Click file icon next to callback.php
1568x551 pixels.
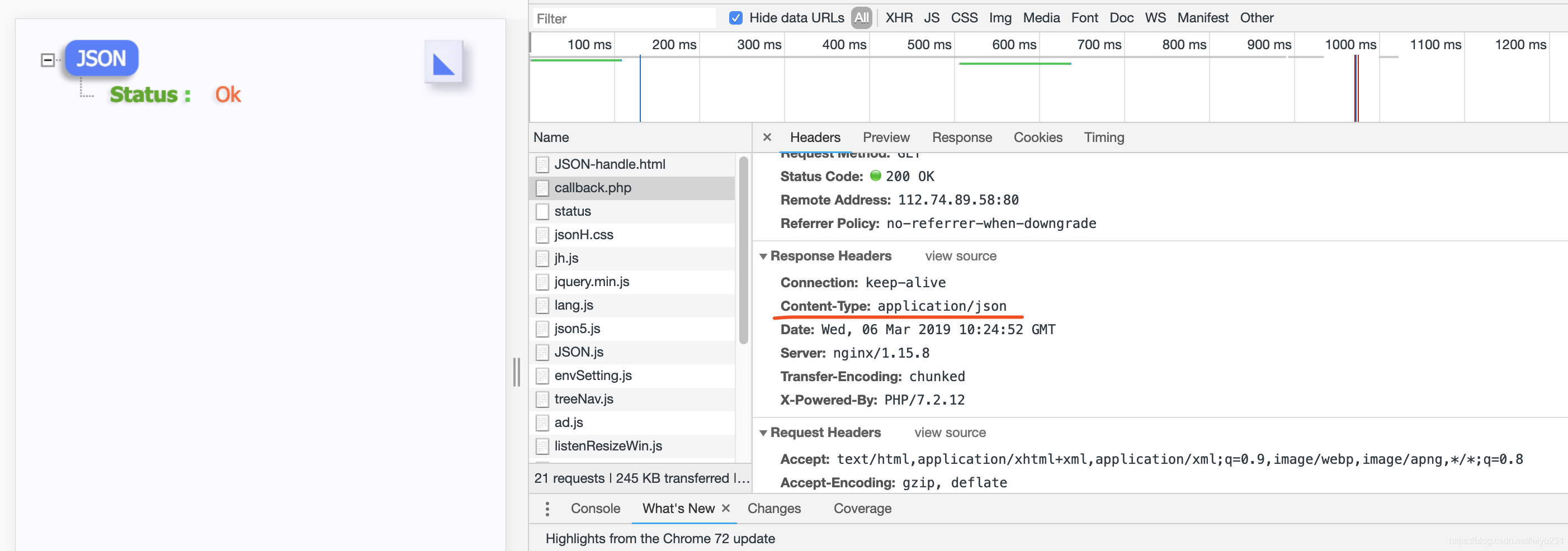(542, 188)
